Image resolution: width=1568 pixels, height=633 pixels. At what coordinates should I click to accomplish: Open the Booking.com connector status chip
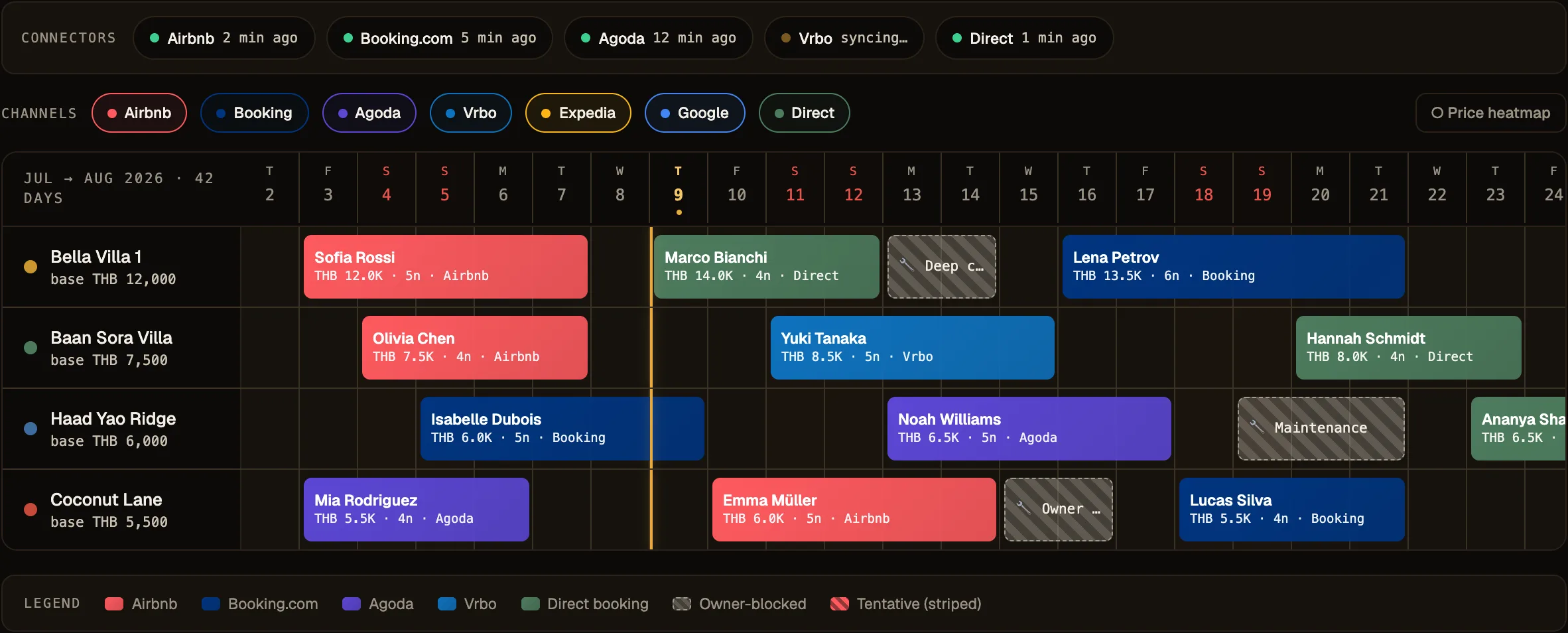[x=440, y=38]
